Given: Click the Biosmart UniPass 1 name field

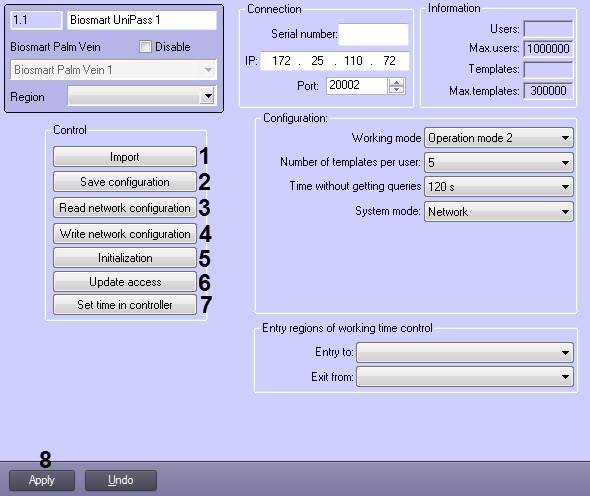Looking at the screenshot, I should (x=142, y=20).
